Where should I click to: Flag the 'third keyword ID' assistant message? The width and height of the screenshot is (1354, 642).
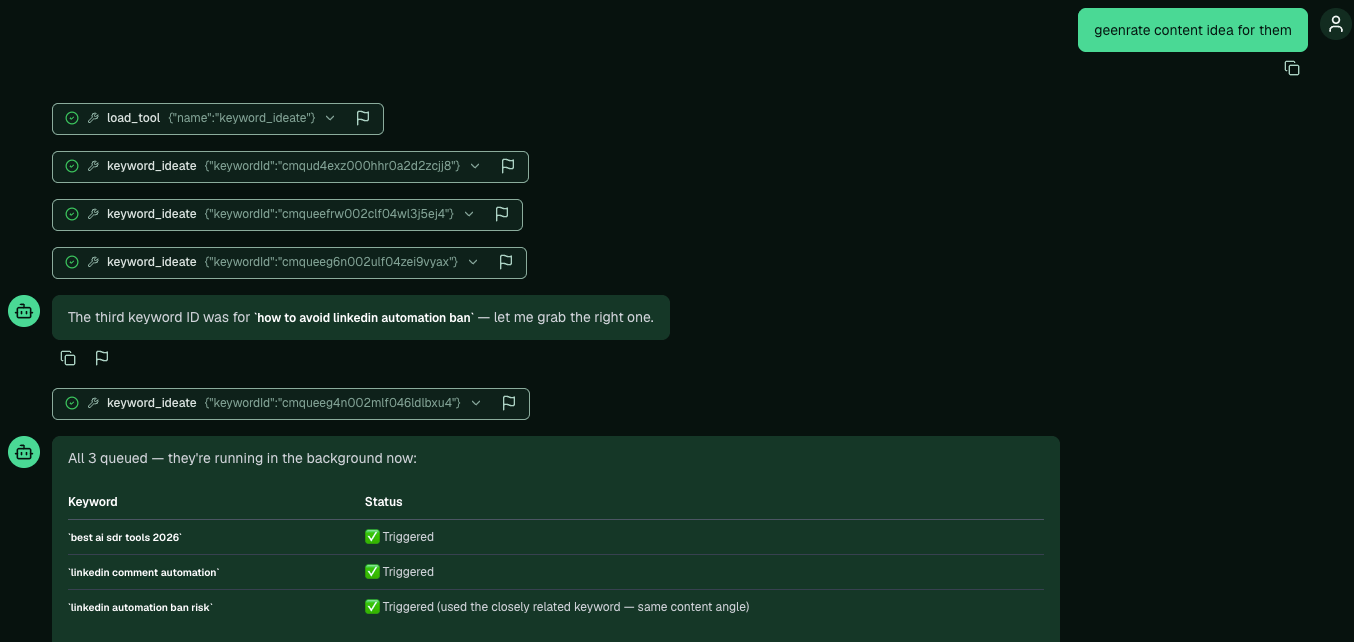102,358
